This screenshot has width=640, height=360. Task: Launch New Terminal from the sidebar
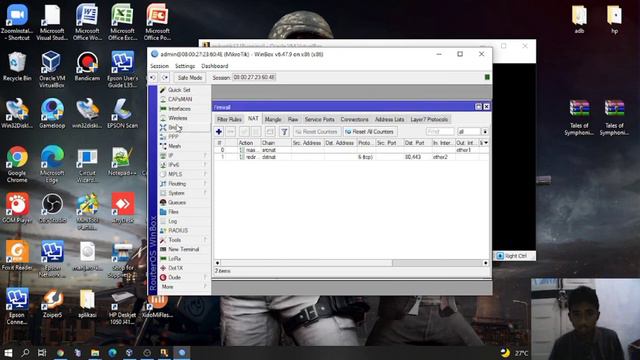pos(184,249)
